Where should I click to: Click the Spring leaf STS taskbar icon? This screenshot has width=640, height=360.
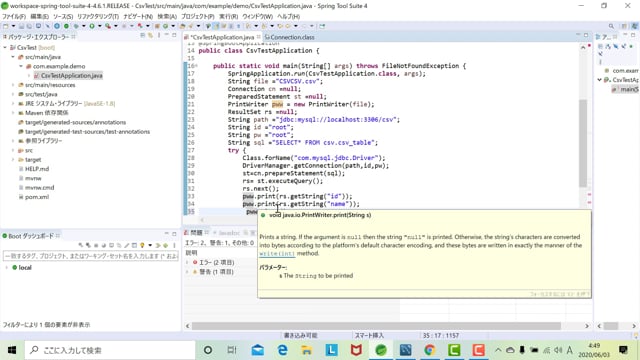(381, 350)
